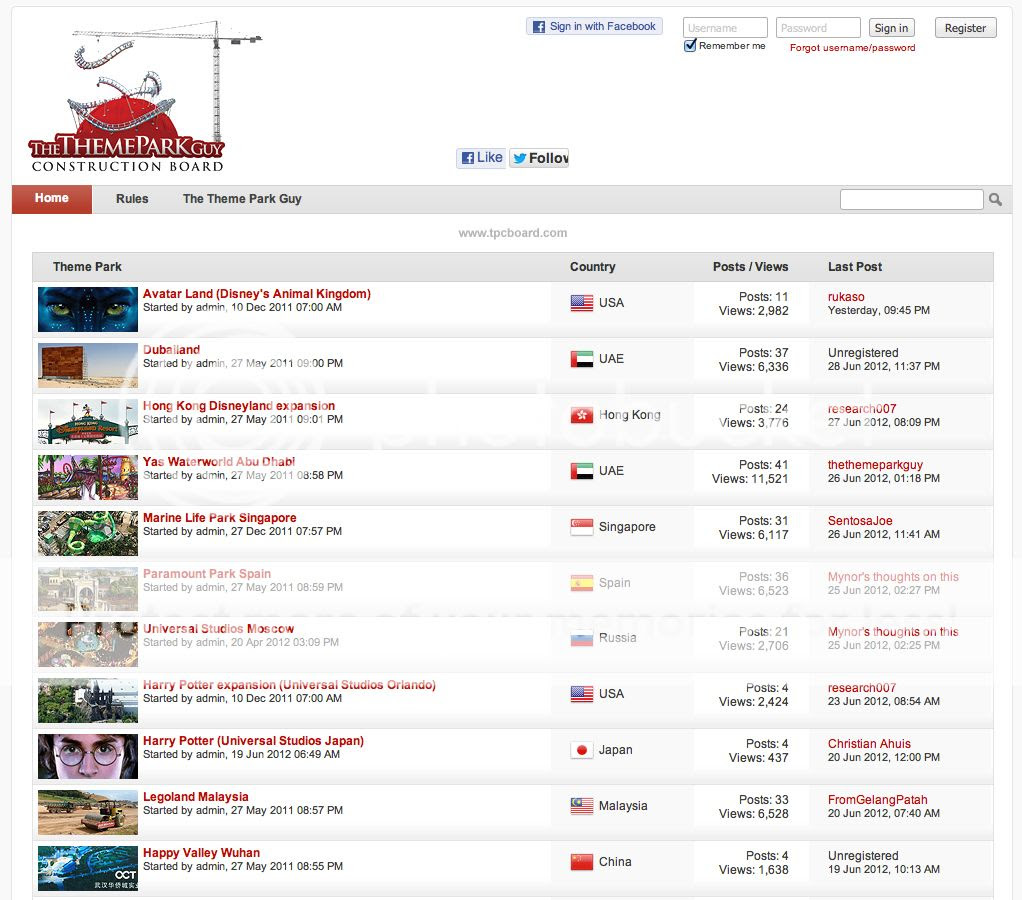Open the Dubailand thread
The image size is (1022, 900).
(x=171, y=350)
